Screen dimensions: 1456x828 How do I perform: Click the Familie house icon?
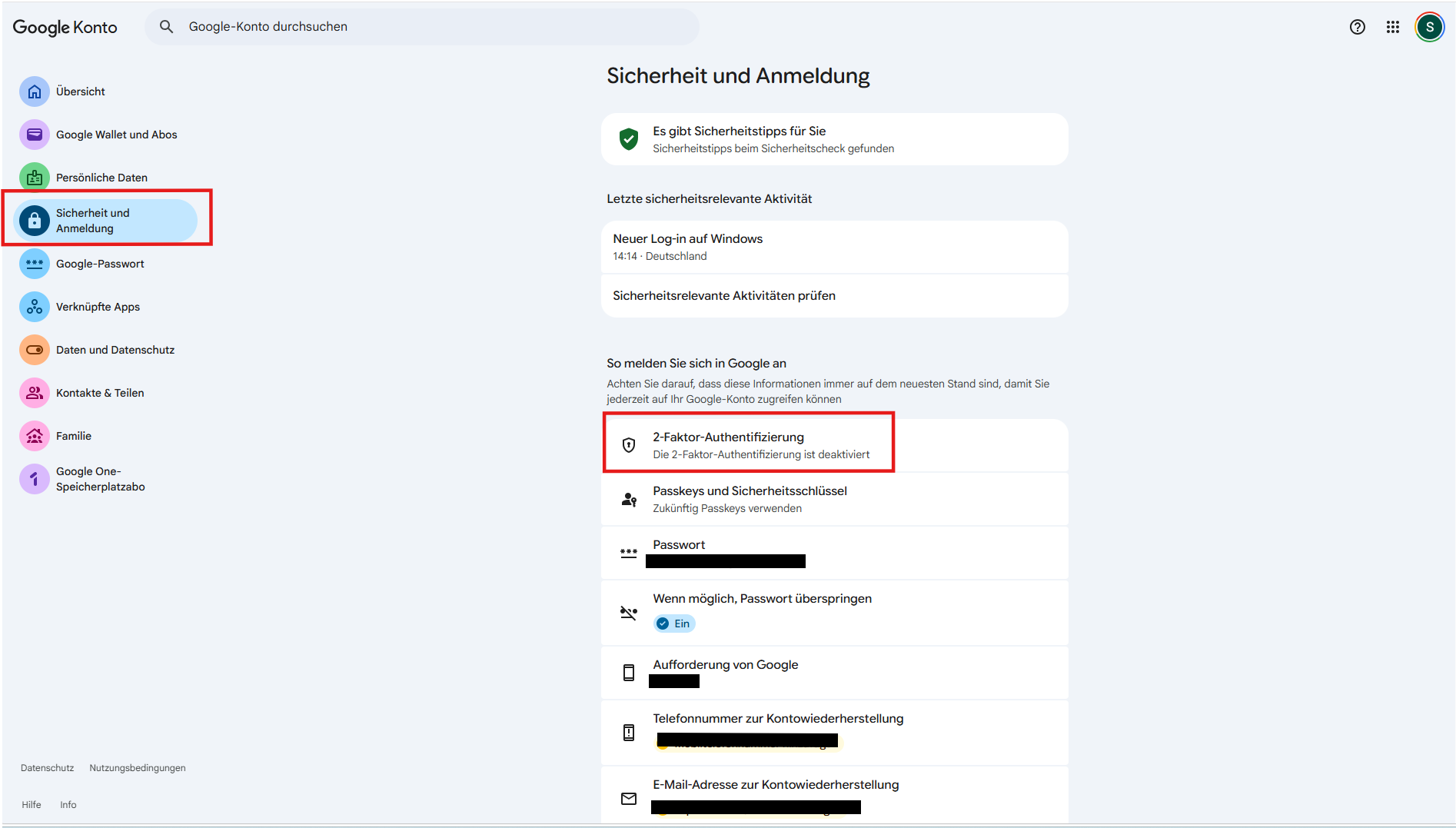(35, 436)
